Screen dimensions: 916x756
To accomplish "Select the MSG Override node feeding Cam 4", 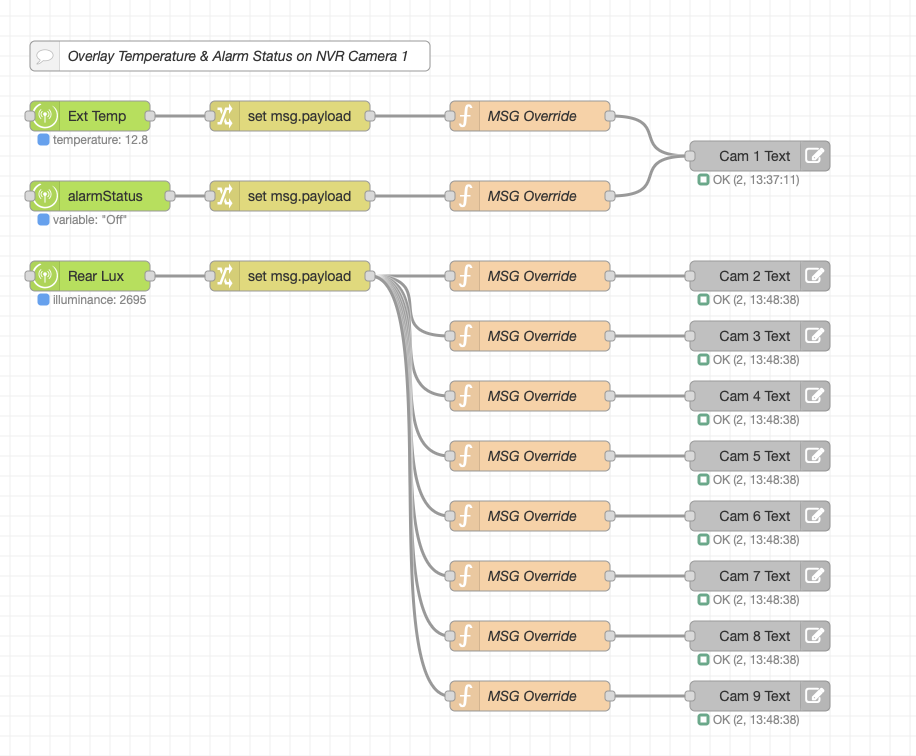I will click(532, 396).
